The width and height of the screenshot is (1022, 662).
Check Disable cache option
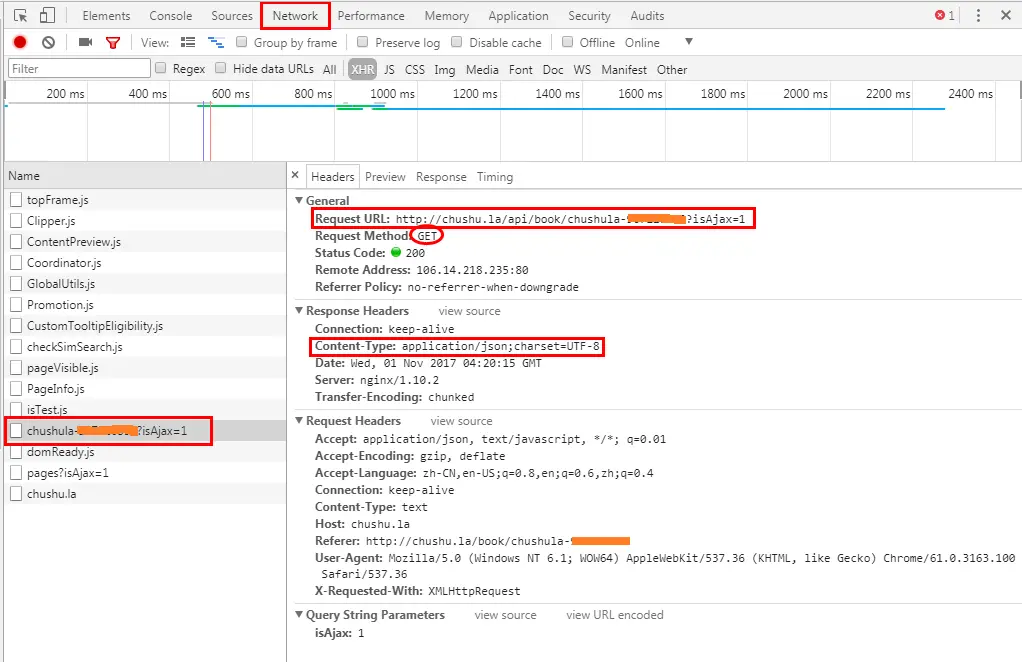coord(457,42)
